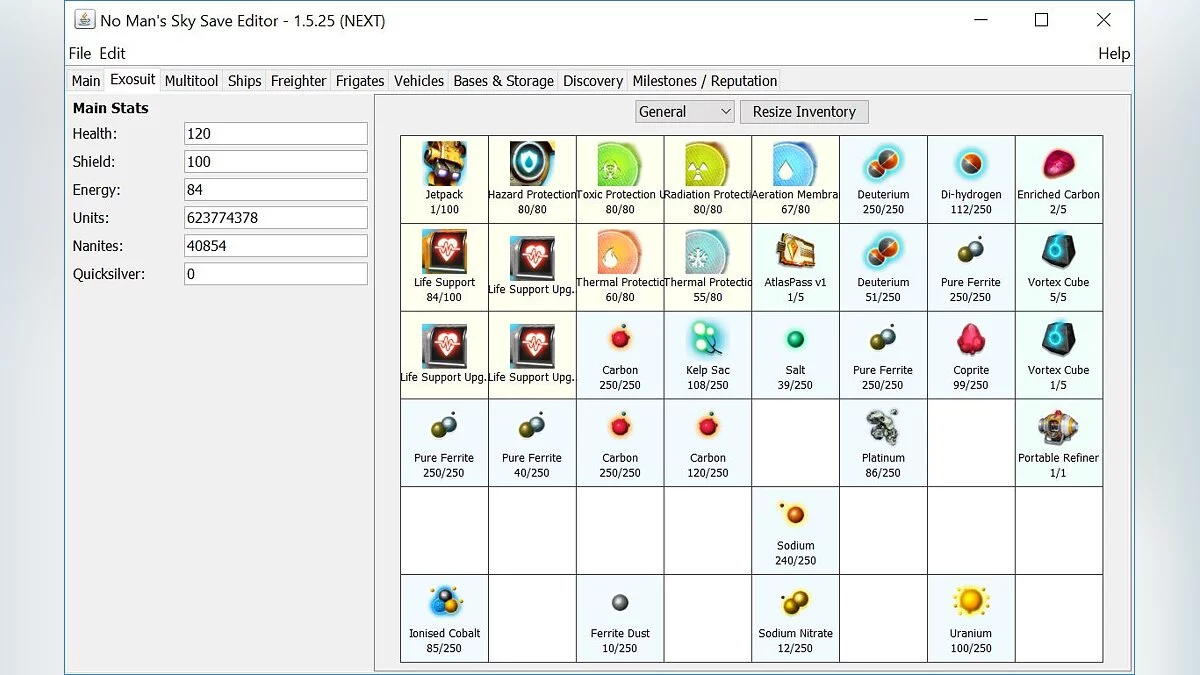Click the Aeration Membrane icon
The height and width of the screenshot is (675, 1200).
pyautogui.click(x=795, y=163)
